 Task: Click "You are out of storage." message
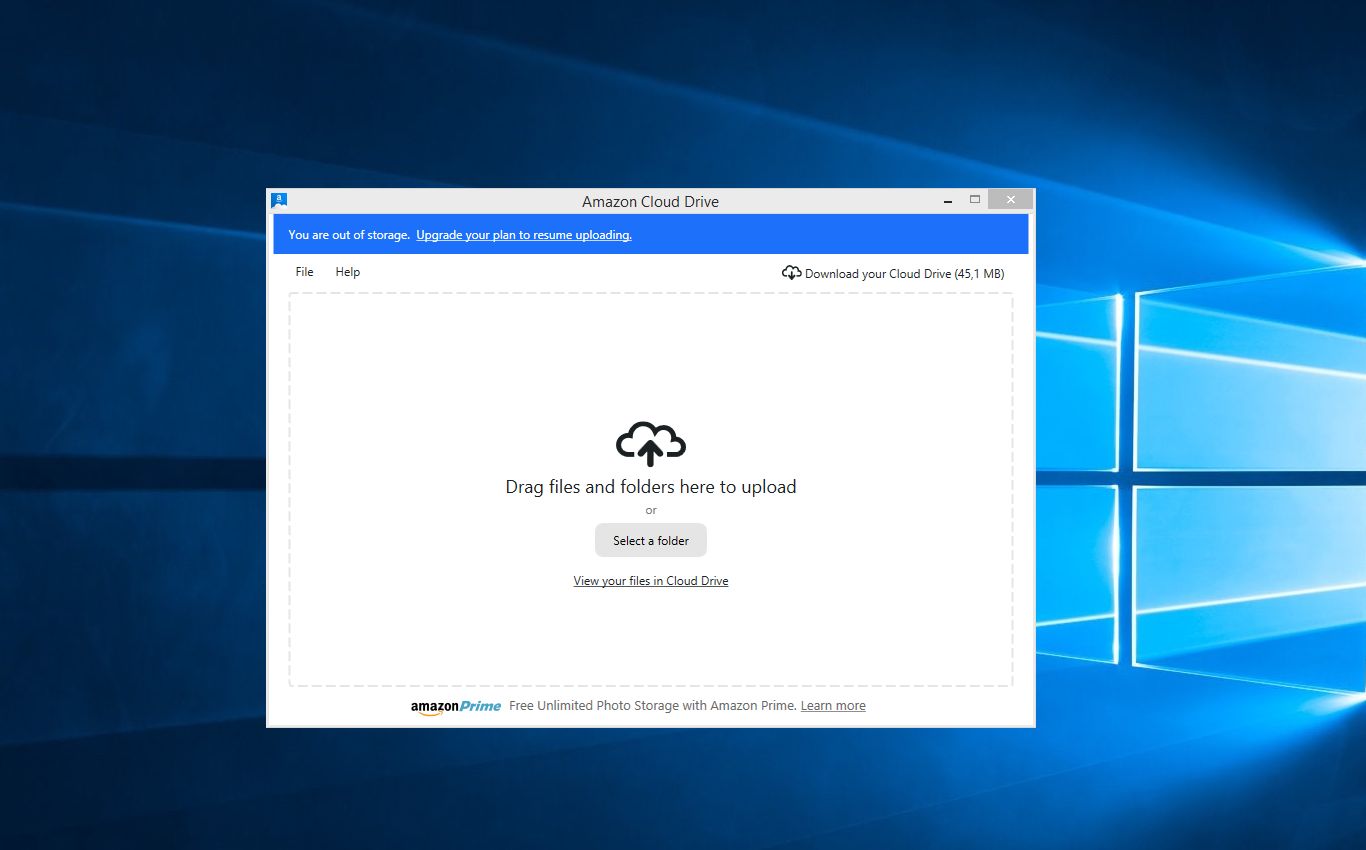(349, 235)
